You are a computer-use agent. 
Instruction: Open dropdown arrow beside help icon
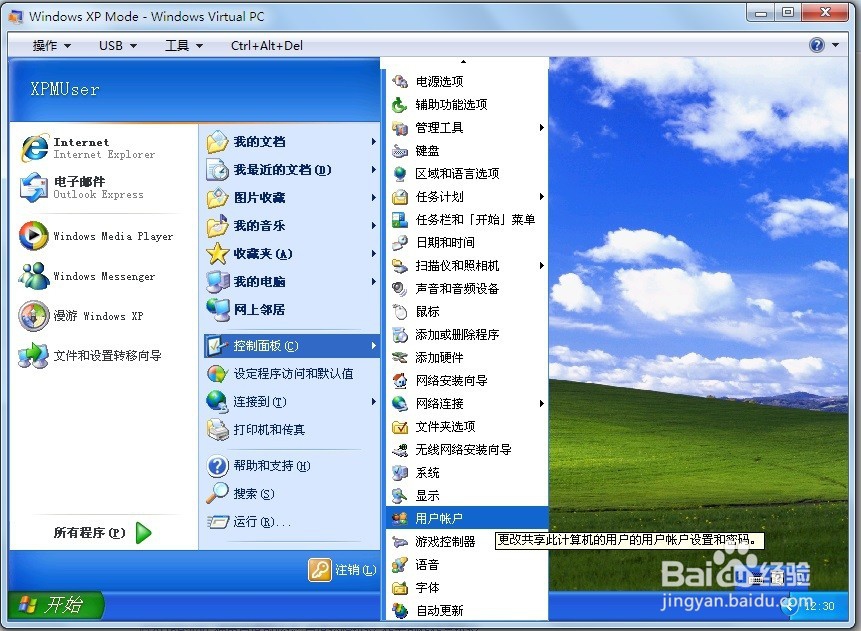point(835,45)
